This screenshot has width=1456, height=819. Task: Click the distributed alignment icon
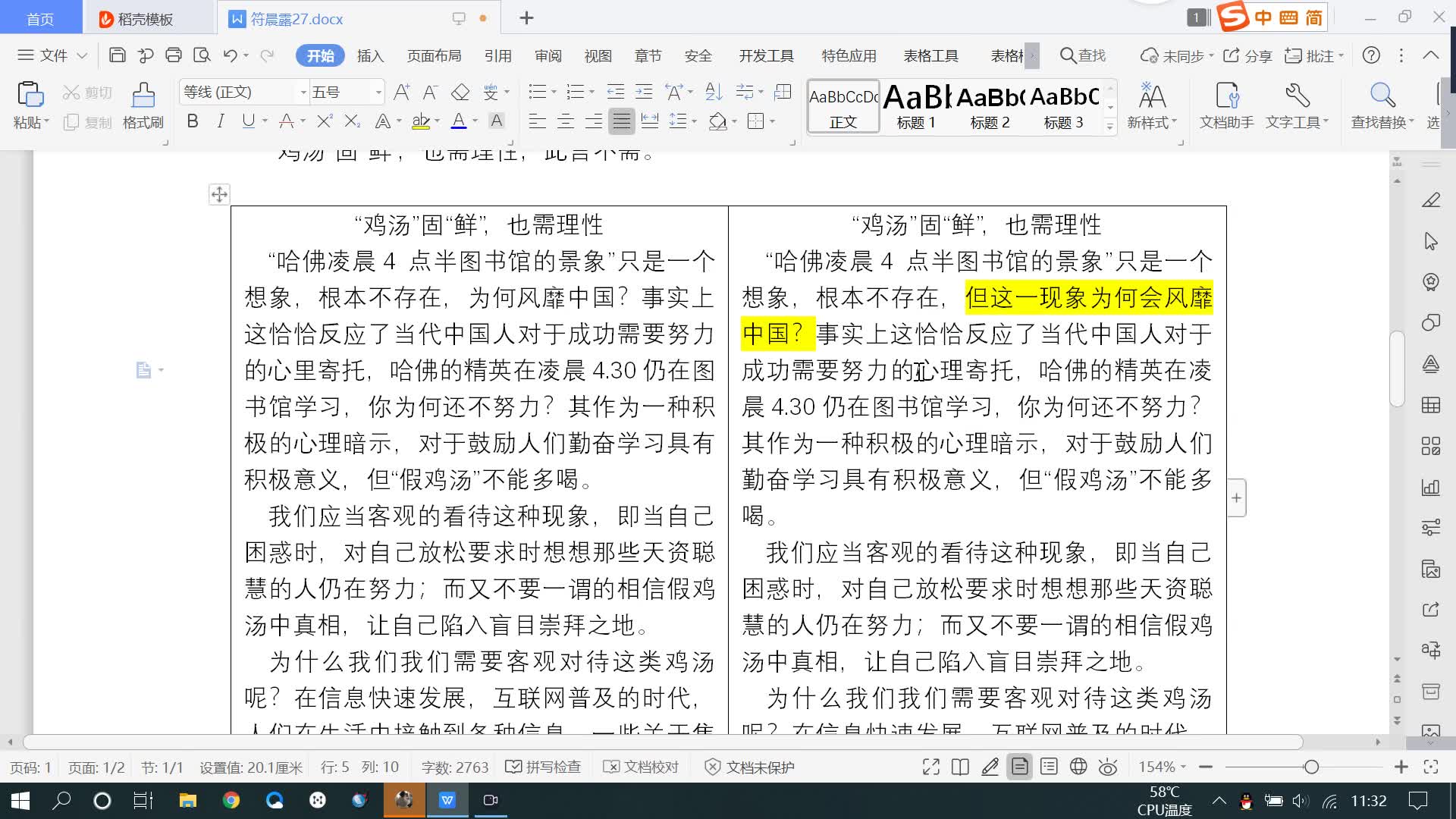(x=650, y=121)
